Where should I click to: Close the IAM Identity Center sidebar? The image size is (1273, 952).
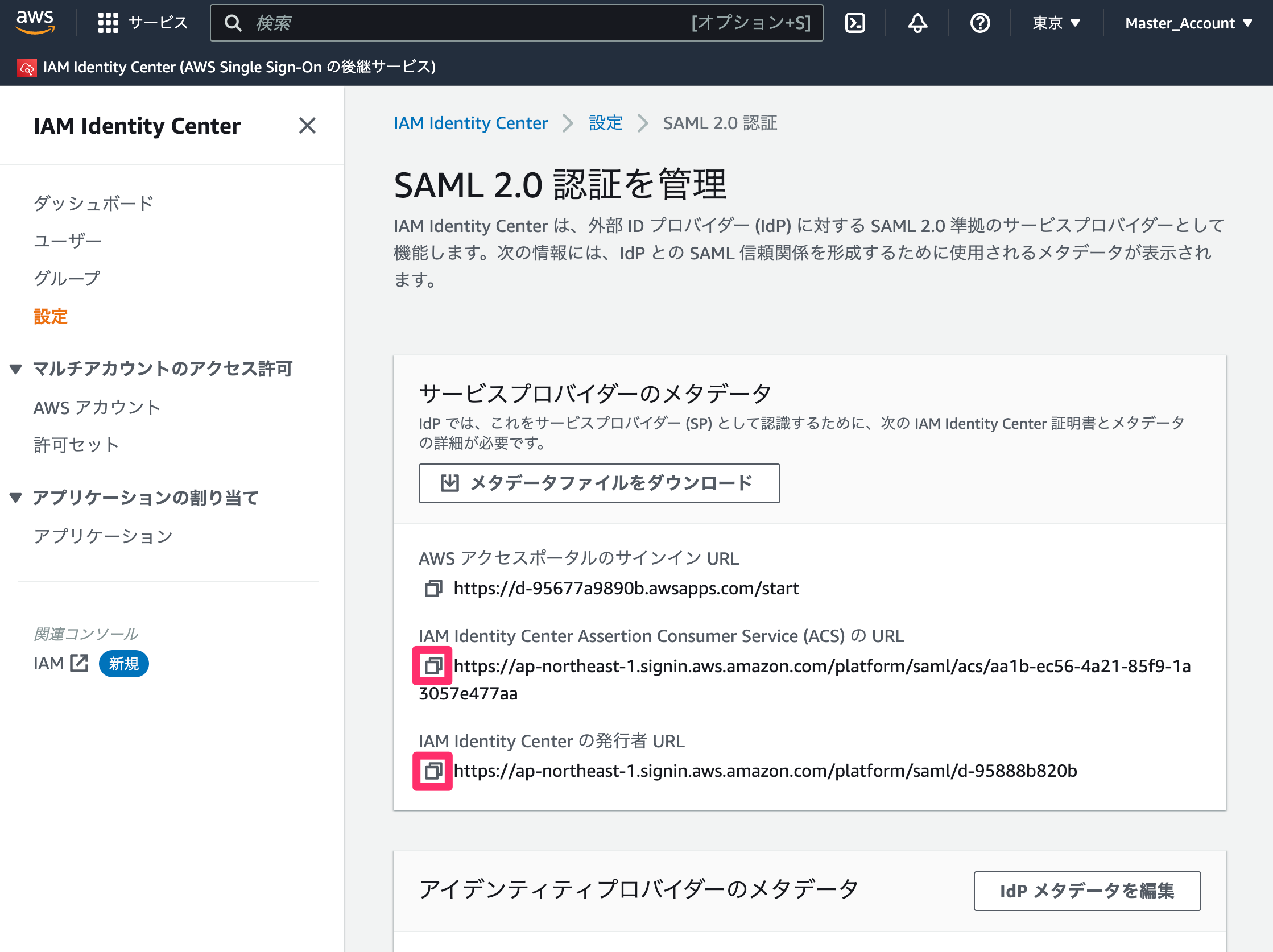pyautogui.click(x=307, y=126)
